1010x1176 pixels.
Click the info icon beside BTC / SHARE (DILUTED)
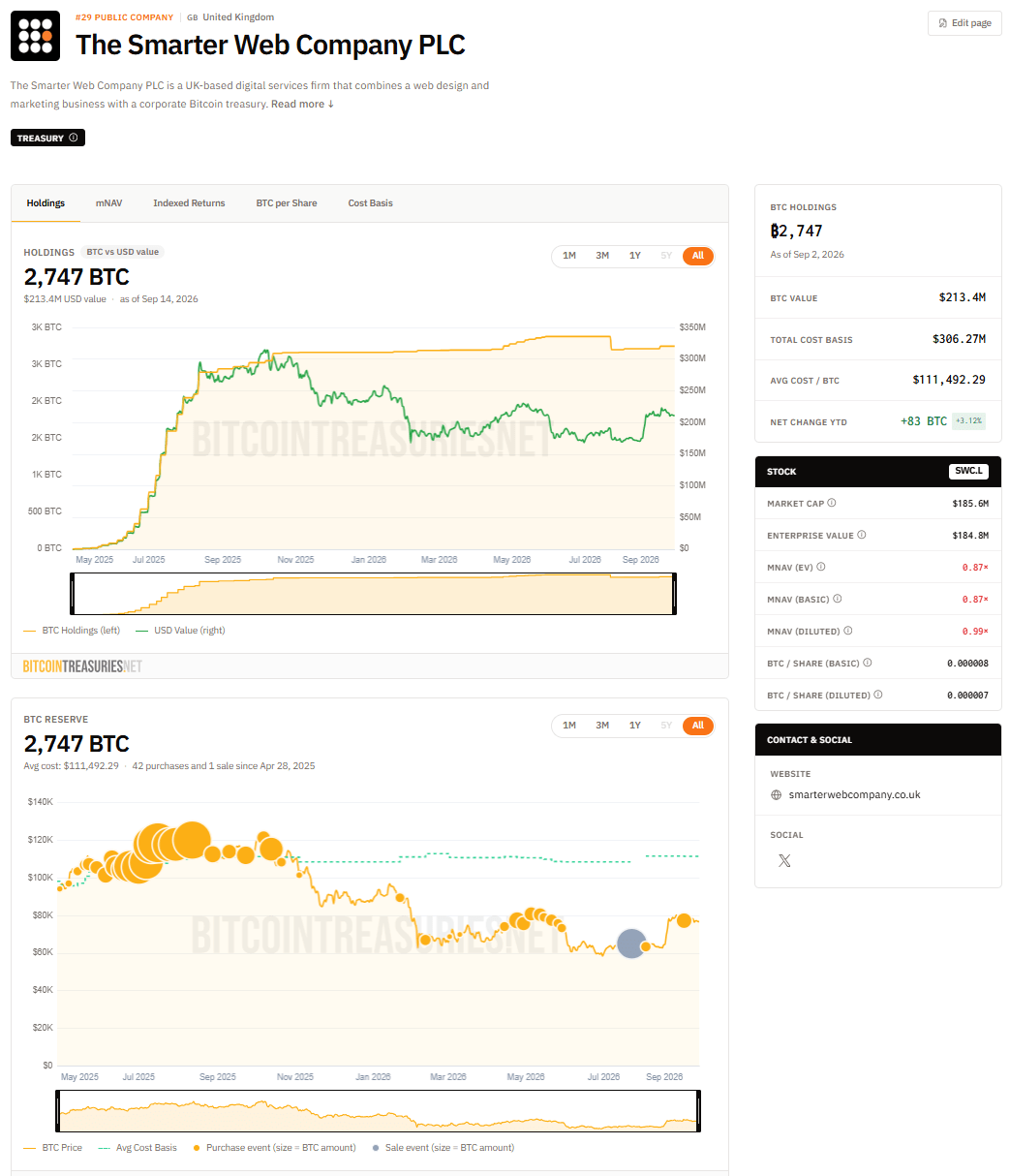tap(876, 695)
